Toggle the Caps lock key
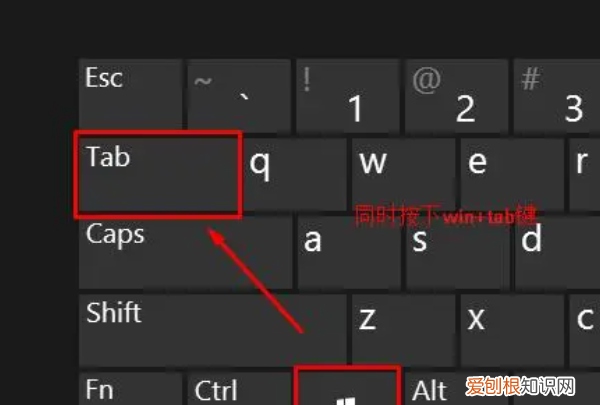Viewport: 600px width, 405px height. 186,253
